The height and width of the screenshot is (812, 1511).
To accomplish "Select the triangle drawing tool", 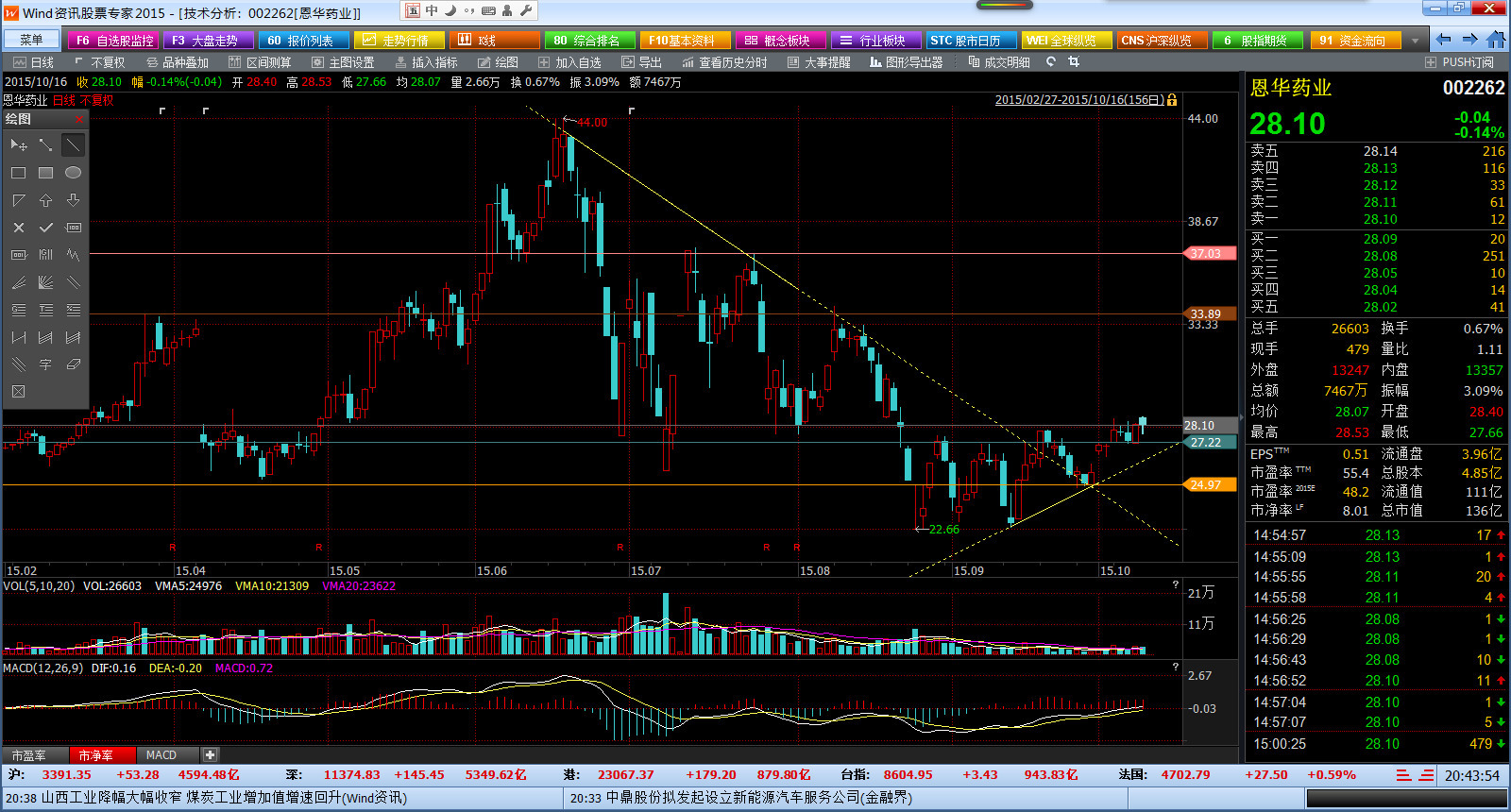I will point(18,200).
